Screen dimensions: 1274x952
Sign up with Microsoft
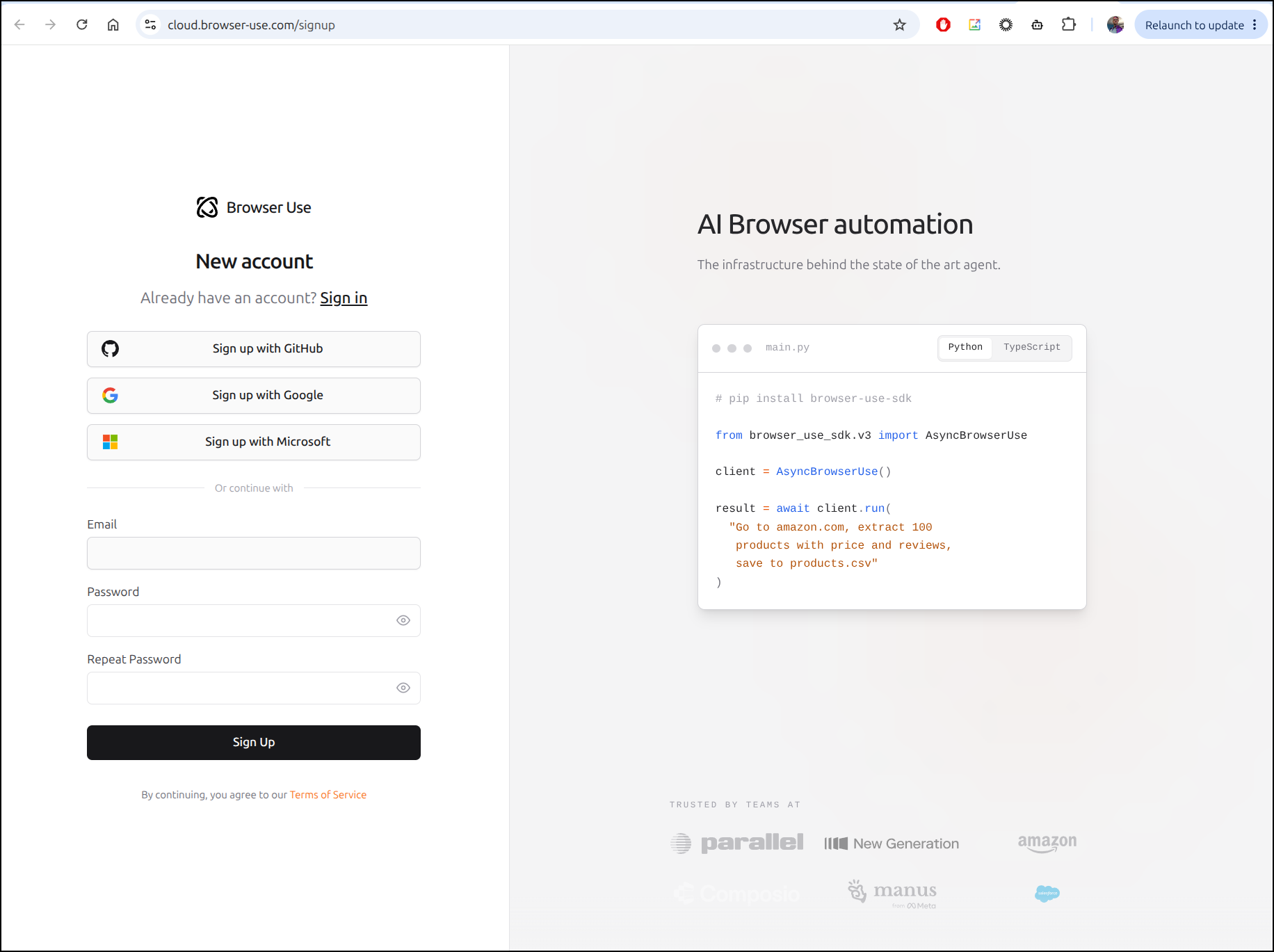point(254,442)
